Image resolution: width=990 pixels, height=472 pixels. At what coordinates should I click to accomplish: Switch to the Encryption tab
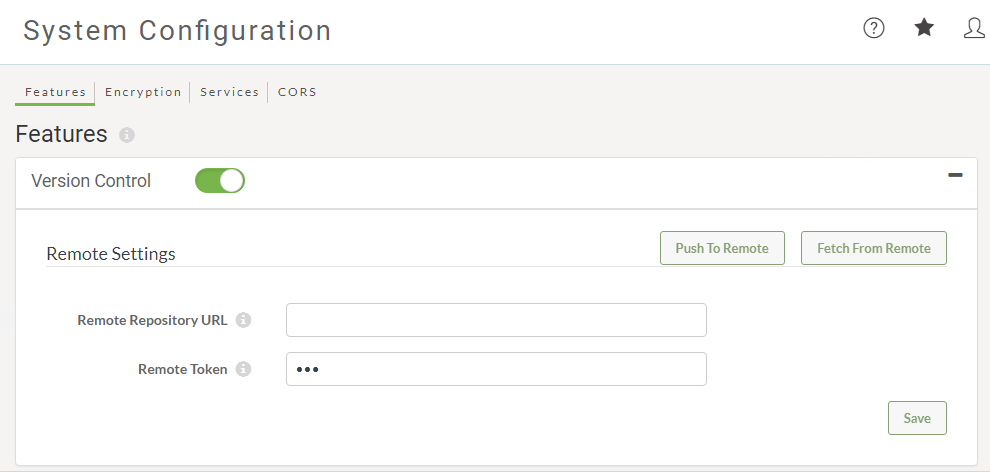[143, 92]
